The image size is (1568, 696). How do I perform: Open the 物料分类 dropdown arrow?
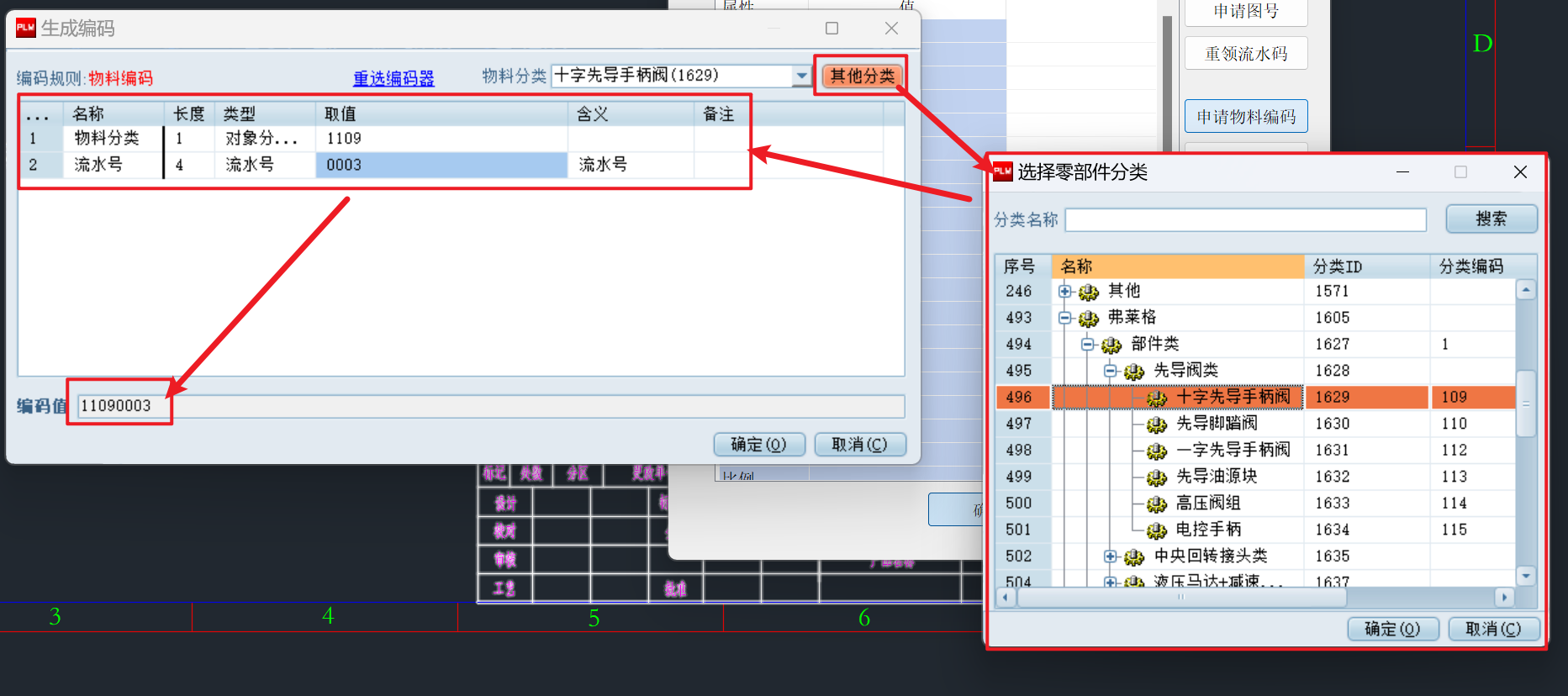pos(801,76)
